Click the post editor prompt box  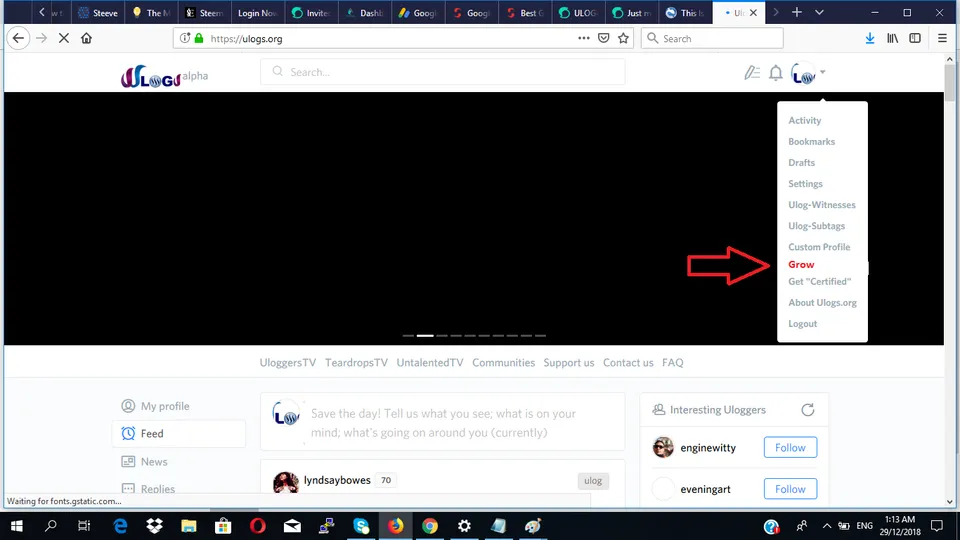[x=443, y=423]
